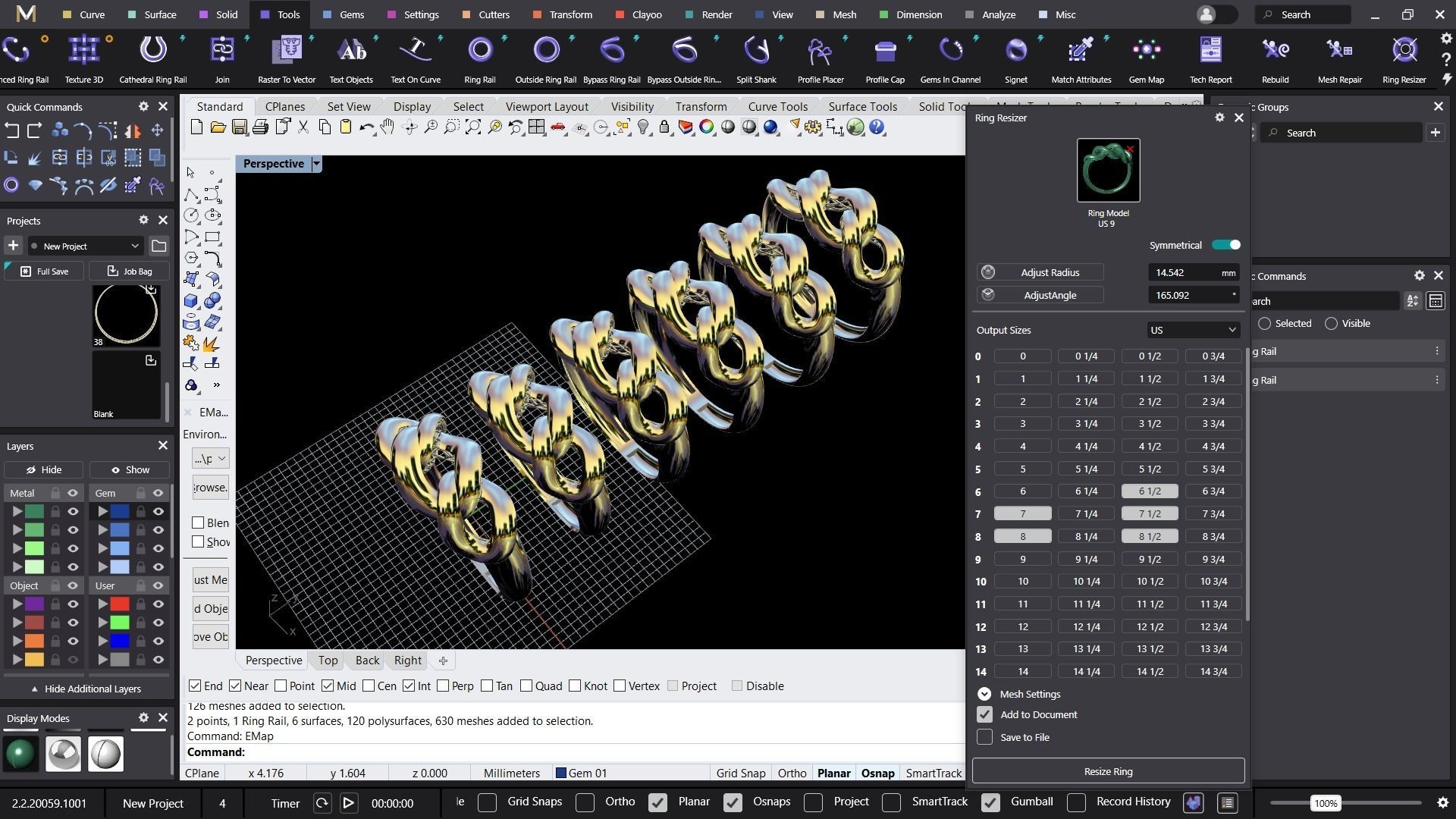Enable Save to File checkbox
This screenshot has width=1456, height=819.
[984, 737]
